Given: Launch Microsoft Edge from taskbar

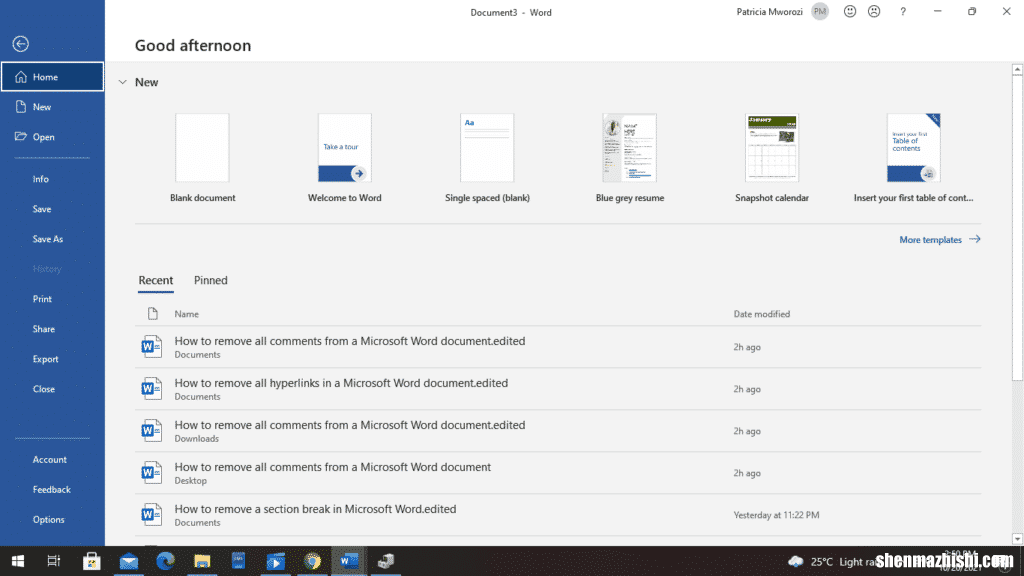Looking at the screenshot, I should [165, 561].
